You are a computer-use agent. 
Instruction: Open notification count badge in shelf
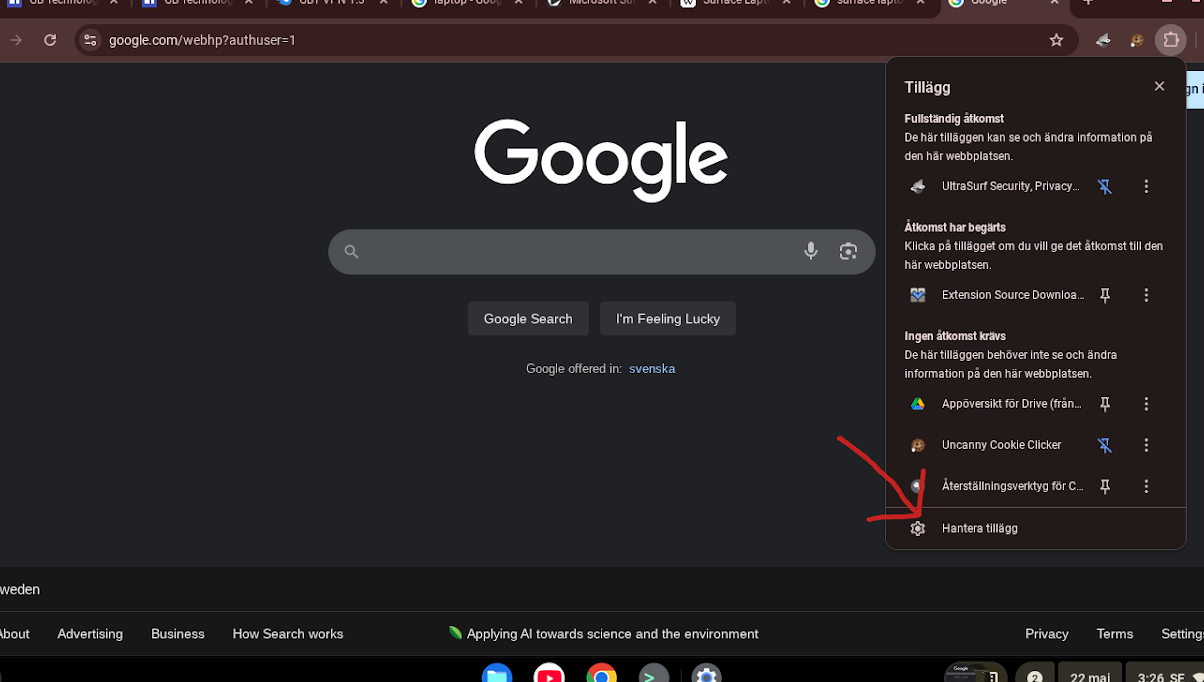click(x=1035, y=676)
